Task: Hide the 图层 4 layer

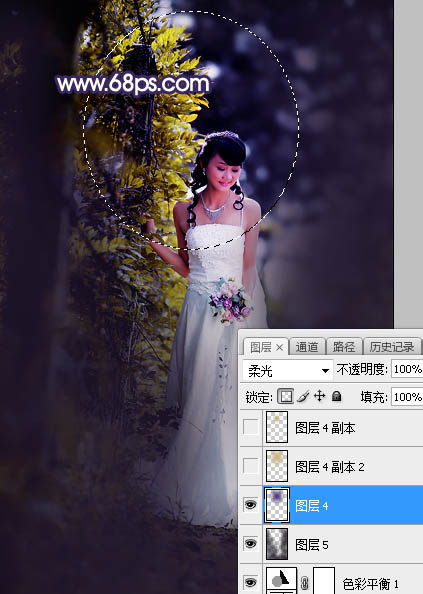Action: click(x=250, y=505)
